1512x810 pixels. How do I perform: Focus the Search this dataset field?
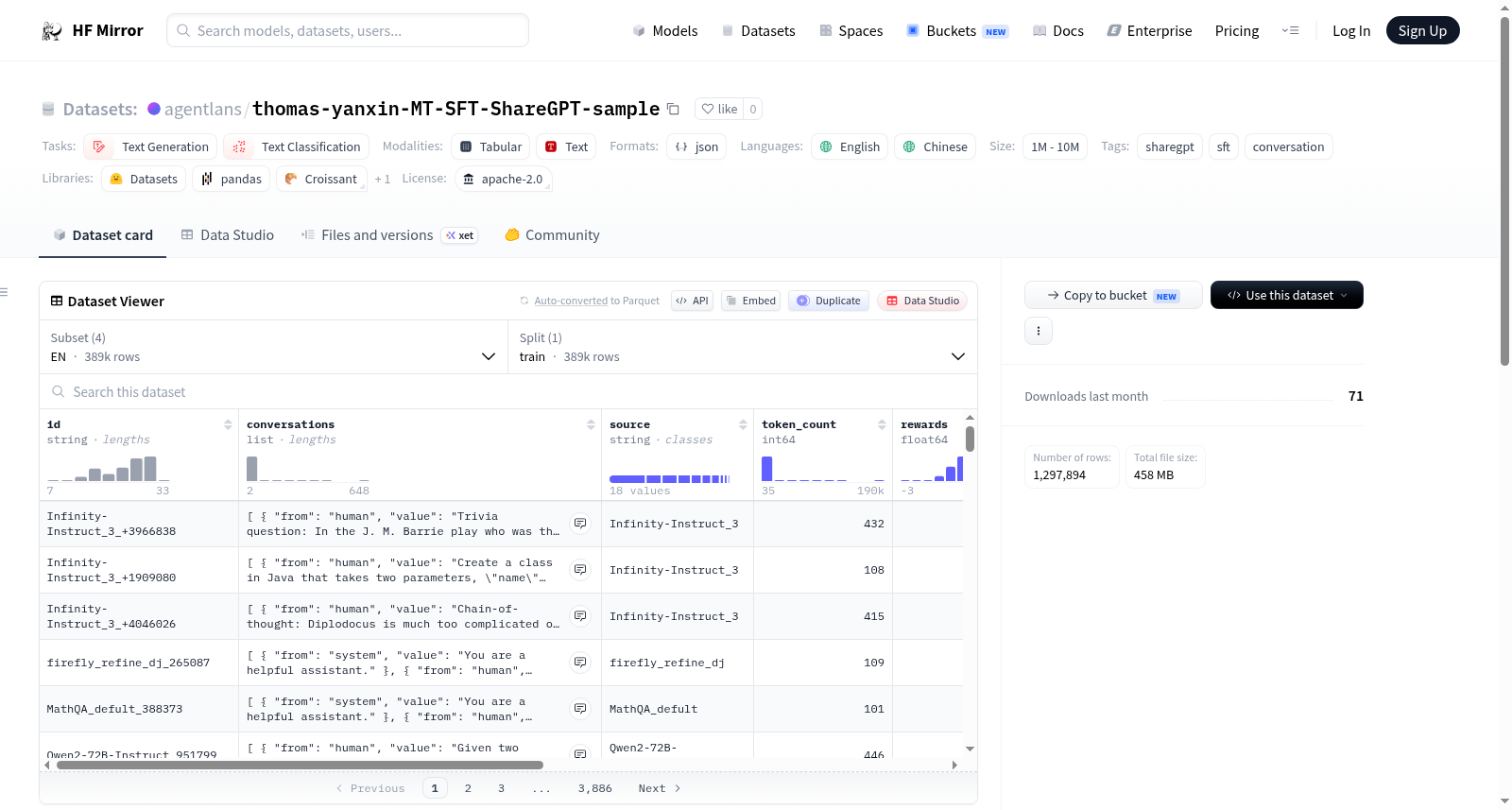[x=508, y=391]
